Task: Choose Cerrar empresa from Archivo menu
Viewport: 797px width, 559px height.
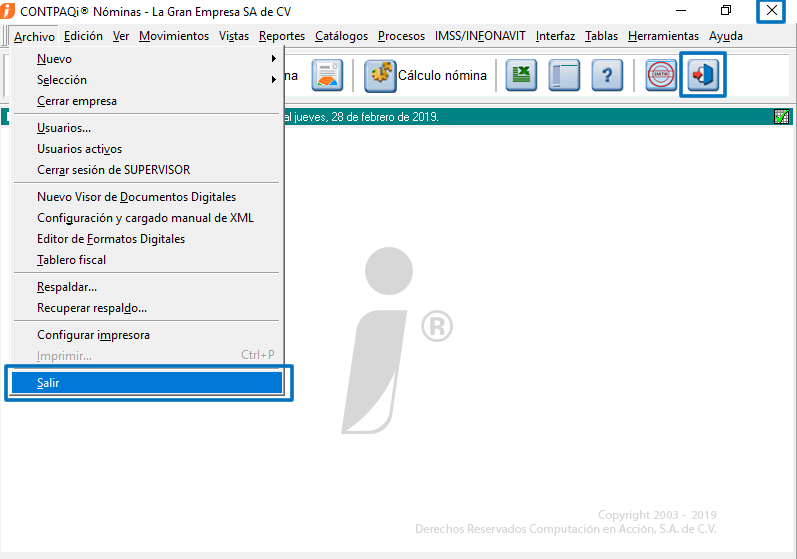Action: 147,101
